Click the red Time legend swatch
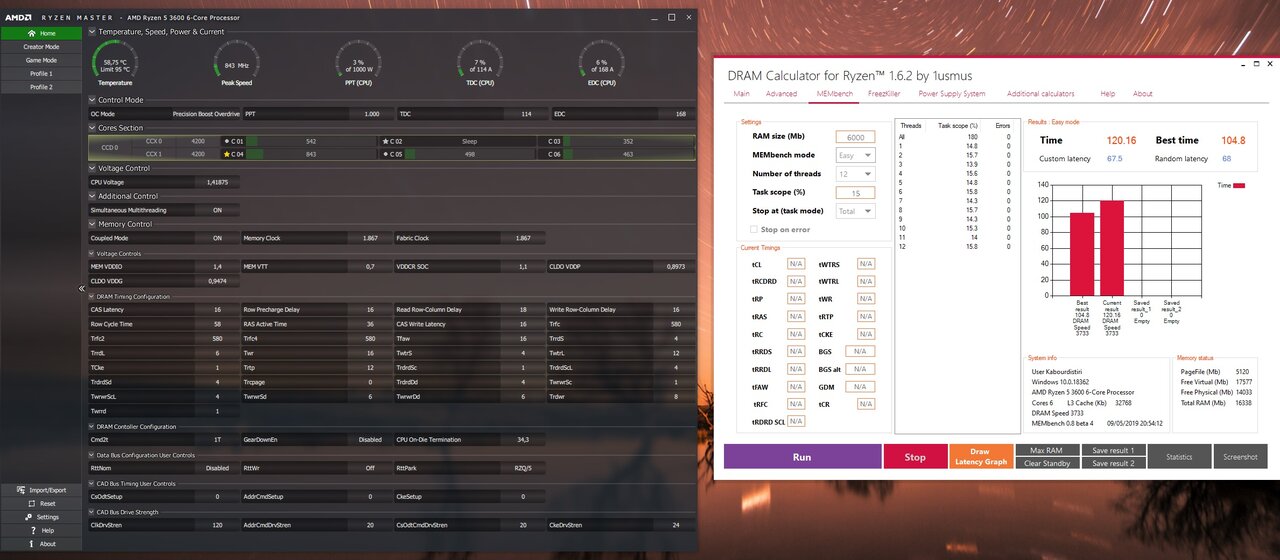Image resolution: width=1280 pixels, height=560 pixels. (1239, 185)
